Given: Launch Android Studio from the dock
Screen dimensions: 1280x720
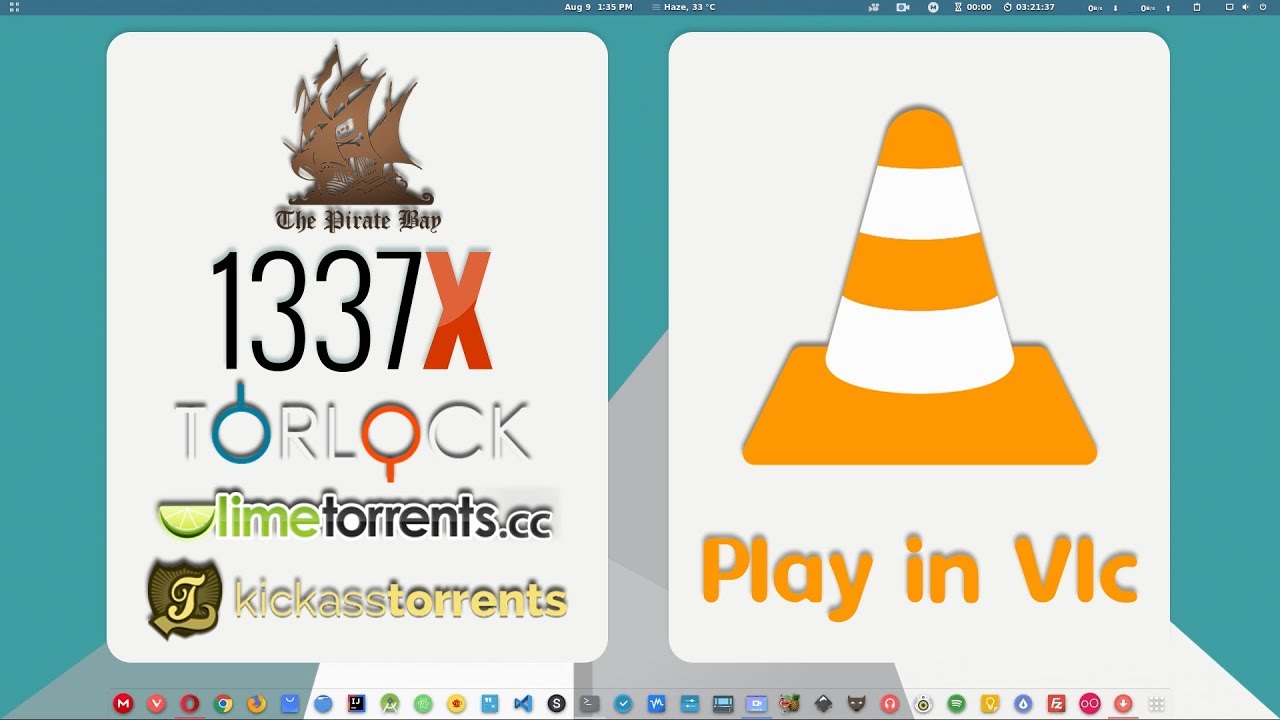Looking at the screenshot, I should pos(392,703).
